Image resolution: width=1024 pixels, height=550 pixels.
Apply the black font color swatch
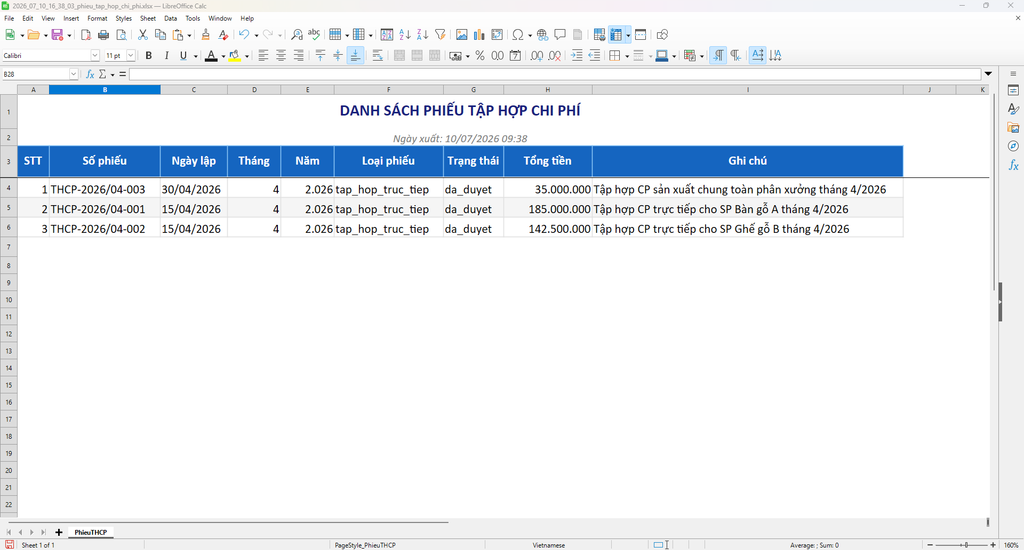point(211,56)
